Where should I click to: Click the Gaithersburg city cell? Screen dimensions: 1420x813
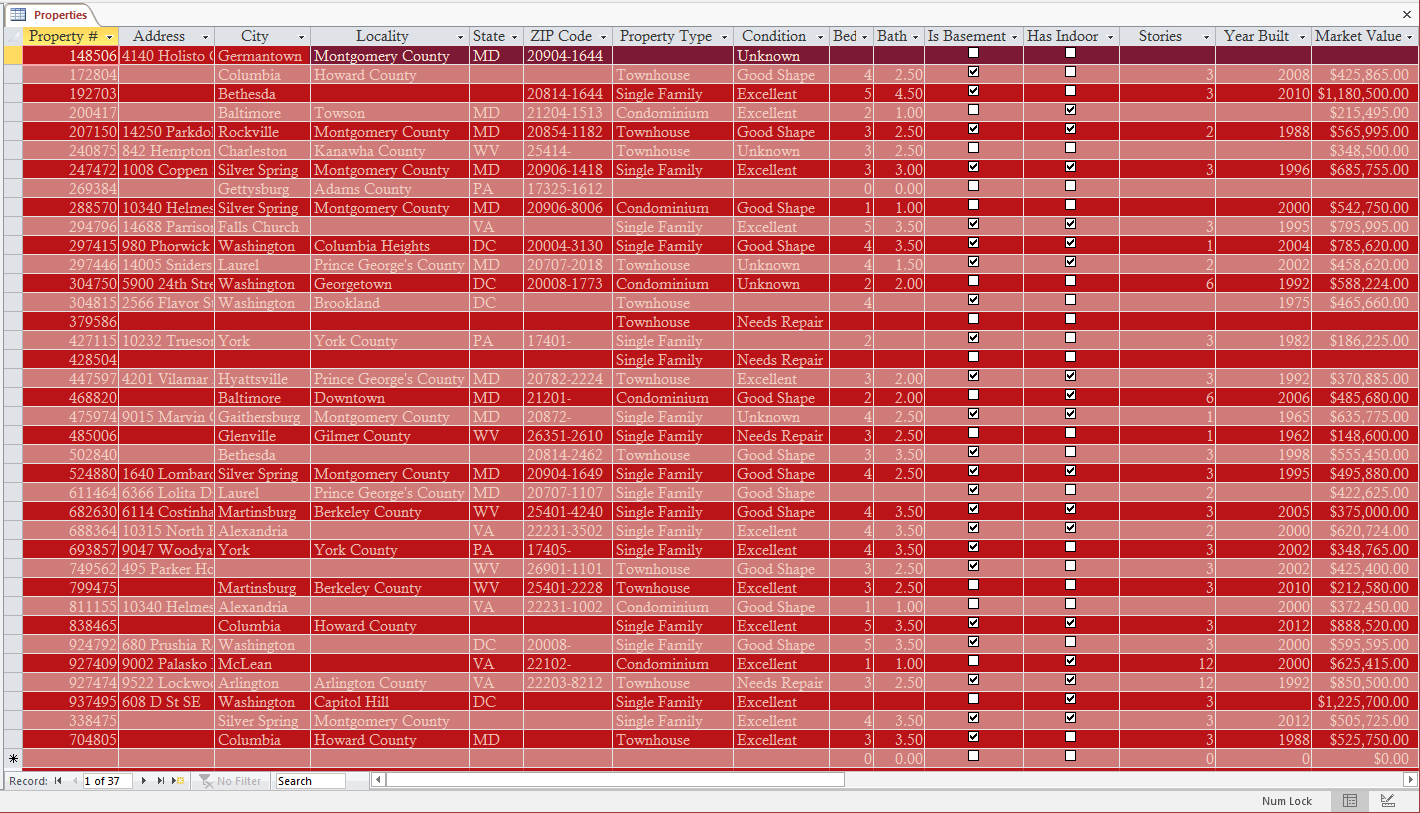pyautogui.click(x=262, y=417)
